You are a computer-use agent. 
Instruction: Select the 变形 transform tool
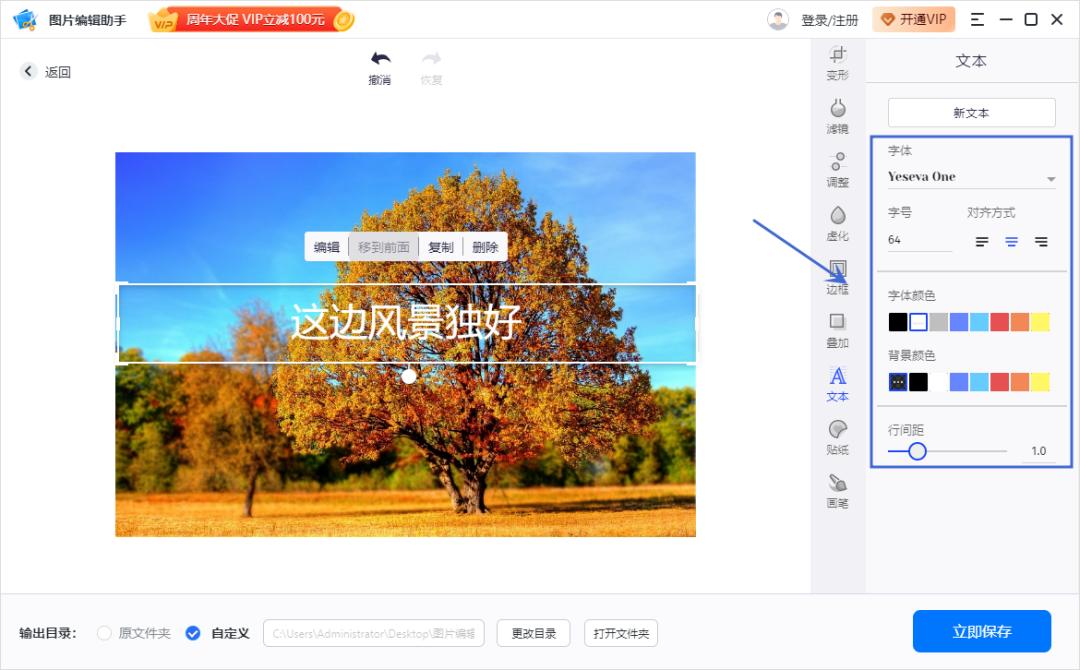tap(837, 62)
